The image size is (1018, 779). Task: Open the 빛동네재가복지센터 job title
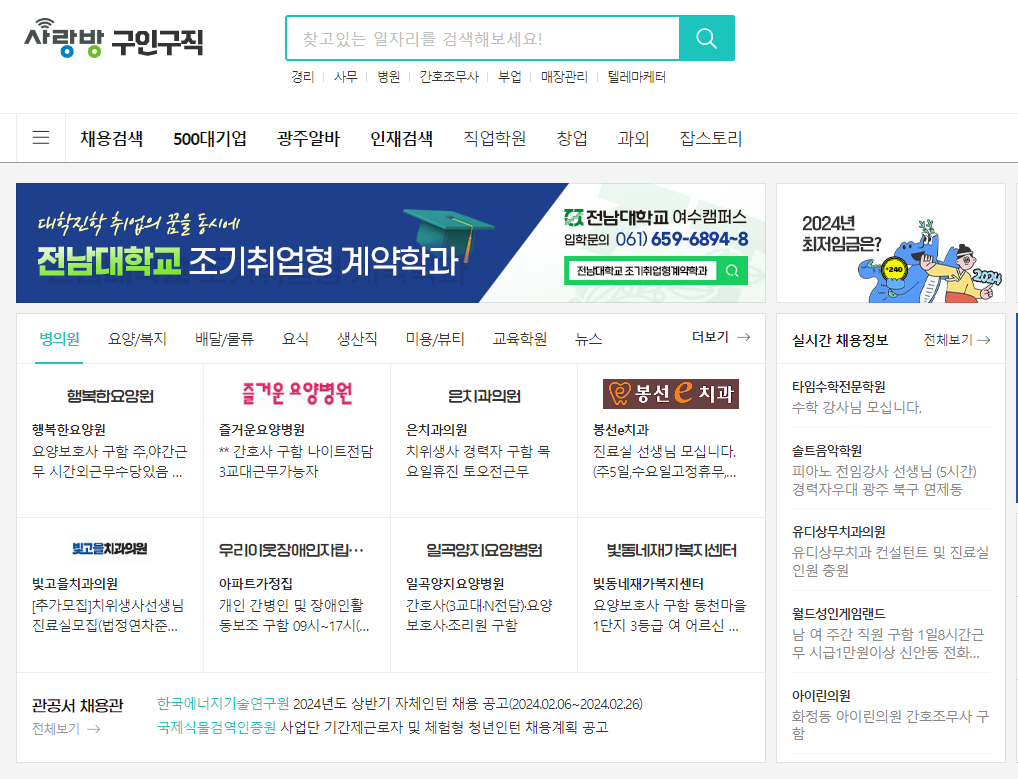[648, 584]
